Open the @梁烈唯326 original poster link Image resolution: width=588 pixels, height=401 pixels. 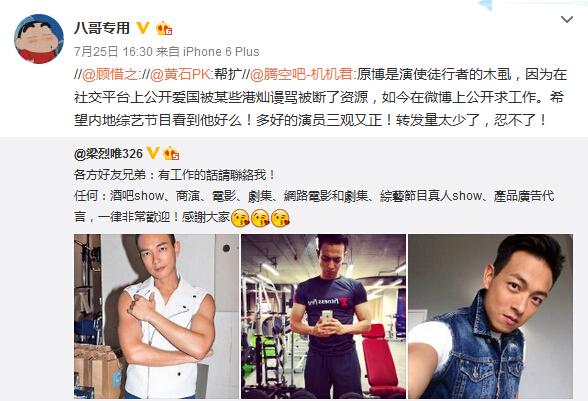coord(108,153)
